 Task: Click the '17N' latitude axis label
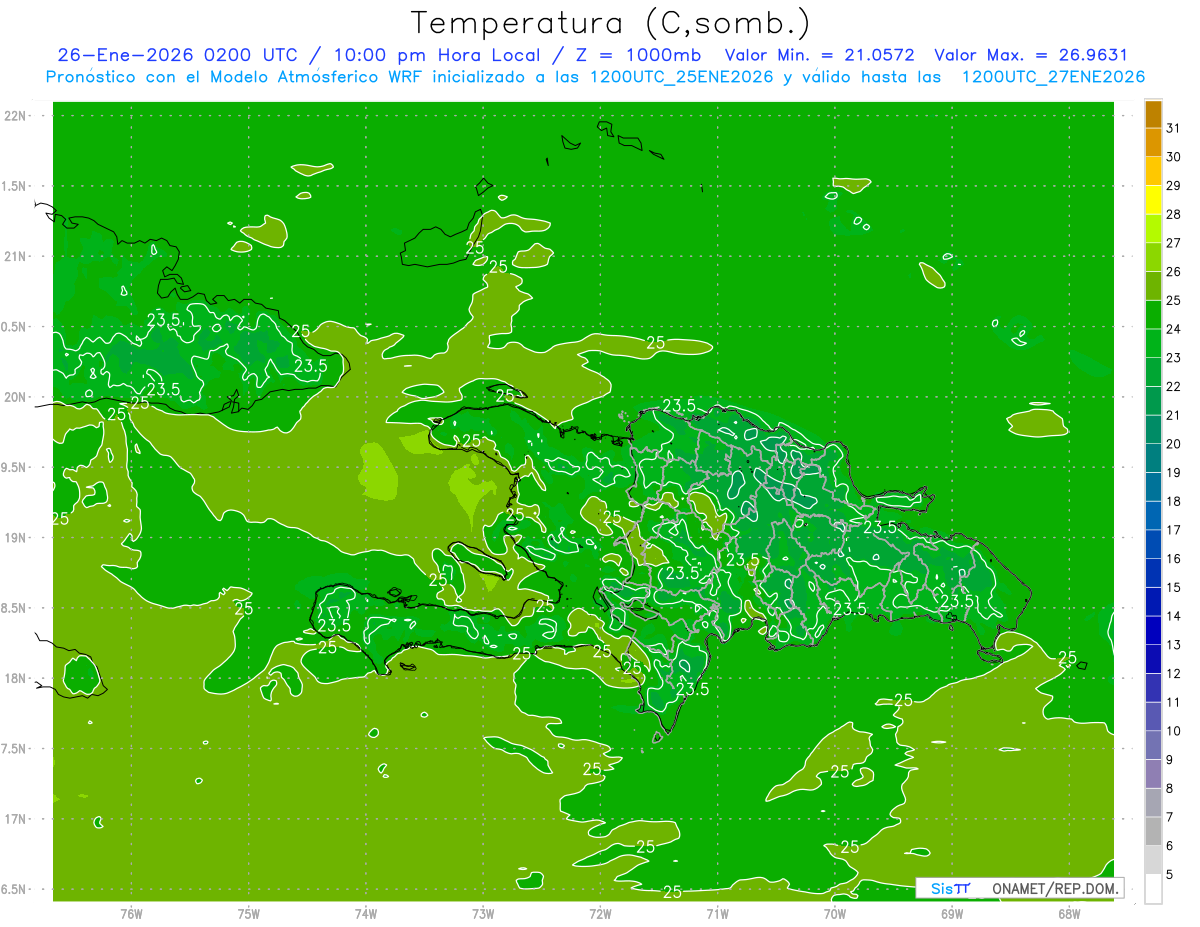pos(16,819)
